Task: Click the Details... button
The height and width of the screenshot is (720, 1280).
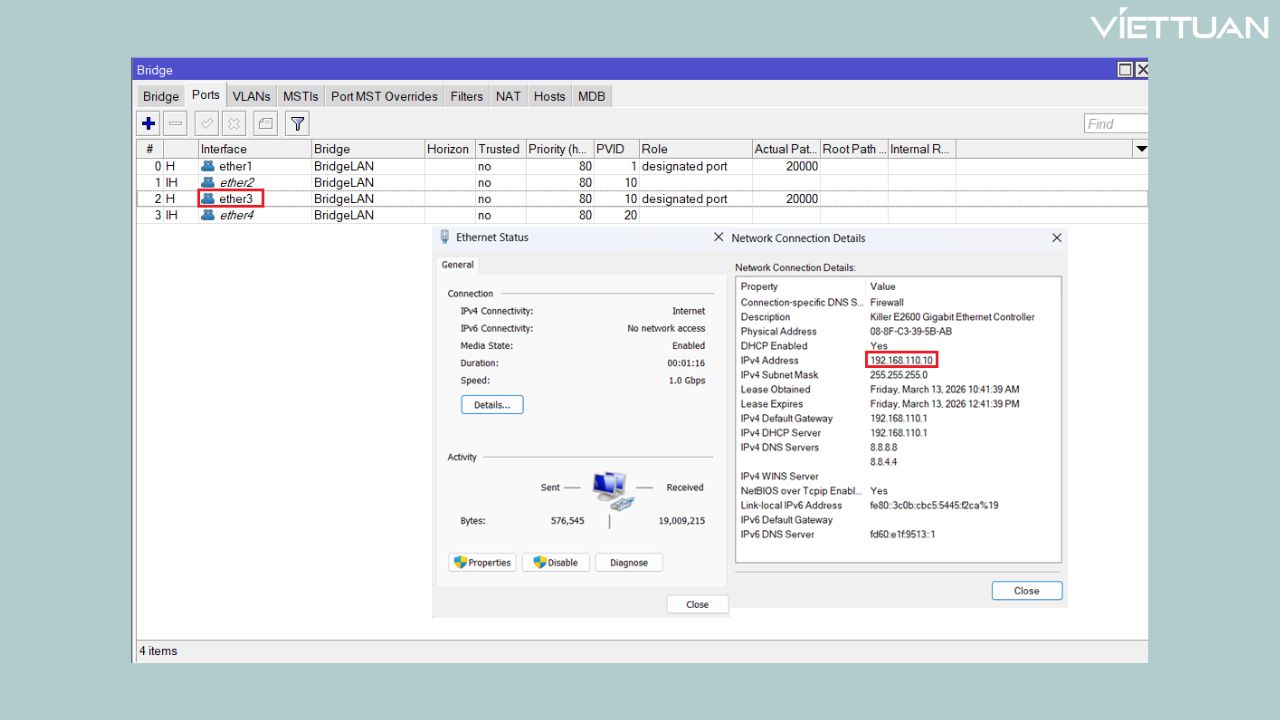Action: tap(492, 405)
